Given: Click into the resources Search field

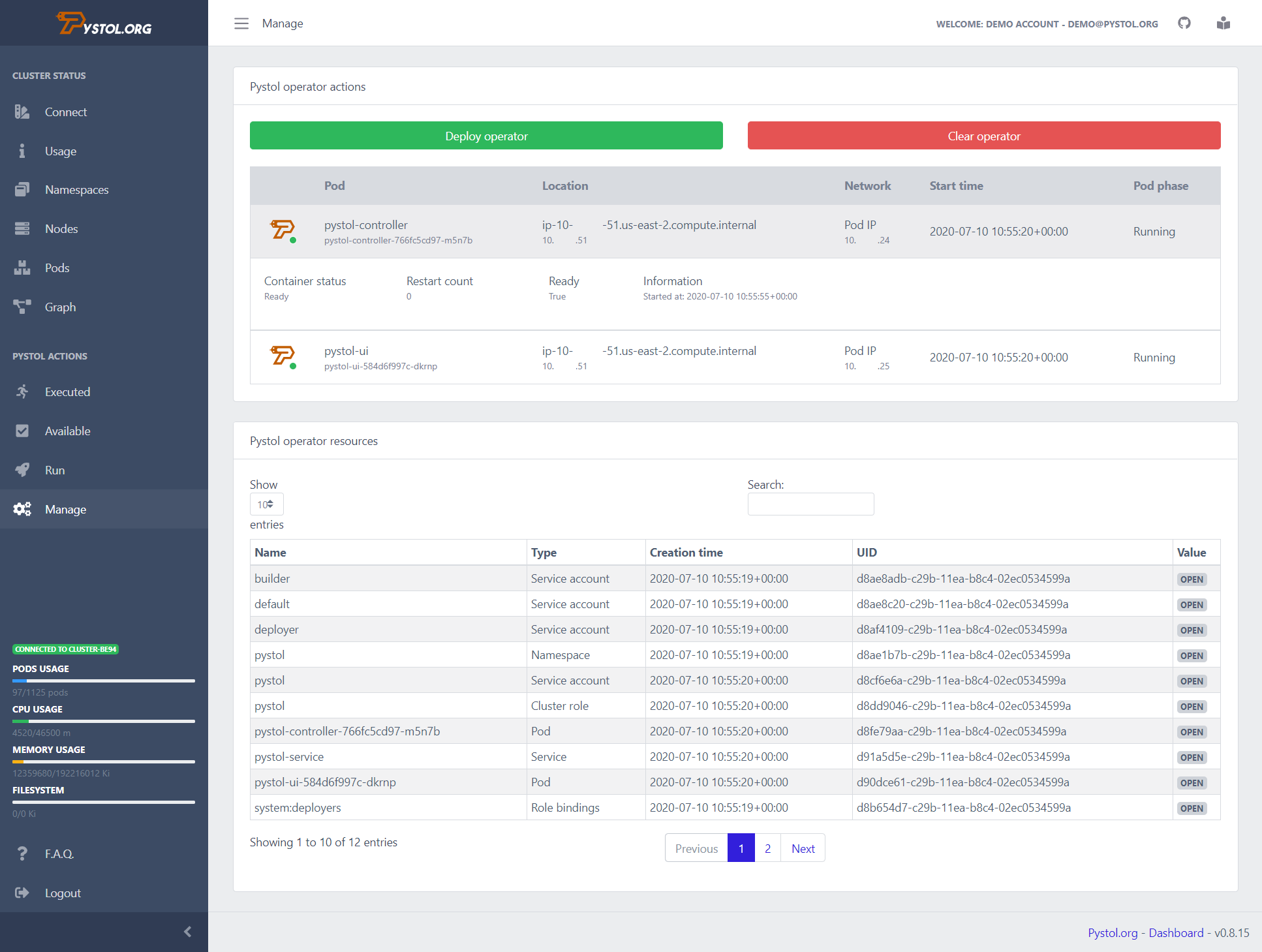Looking at the screenshot, I should pyautogui.click(x=810, y=504).
